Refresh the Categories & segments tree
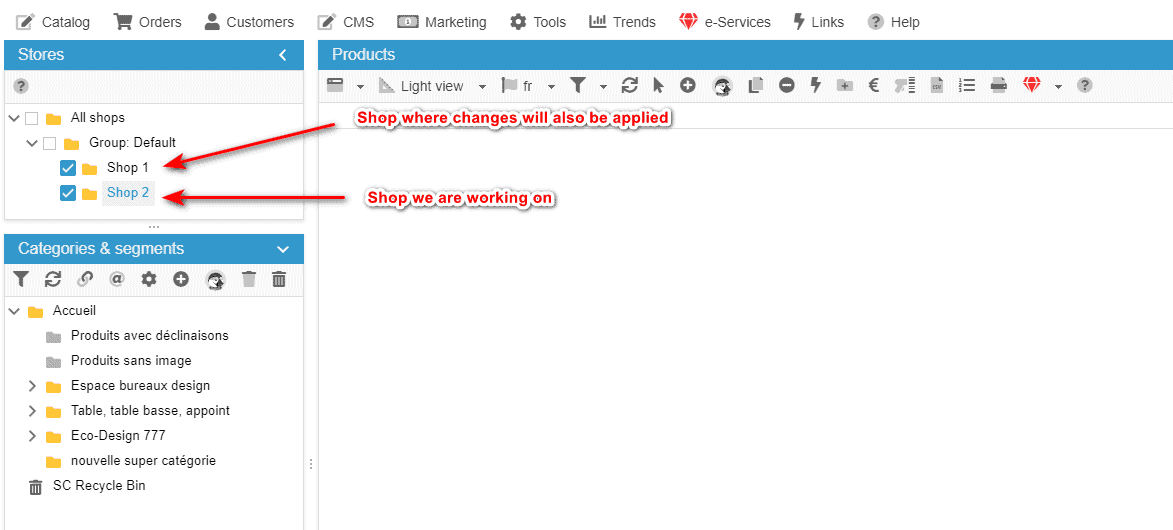Screen dimensions: 1173x530 (x=52, y=279)
